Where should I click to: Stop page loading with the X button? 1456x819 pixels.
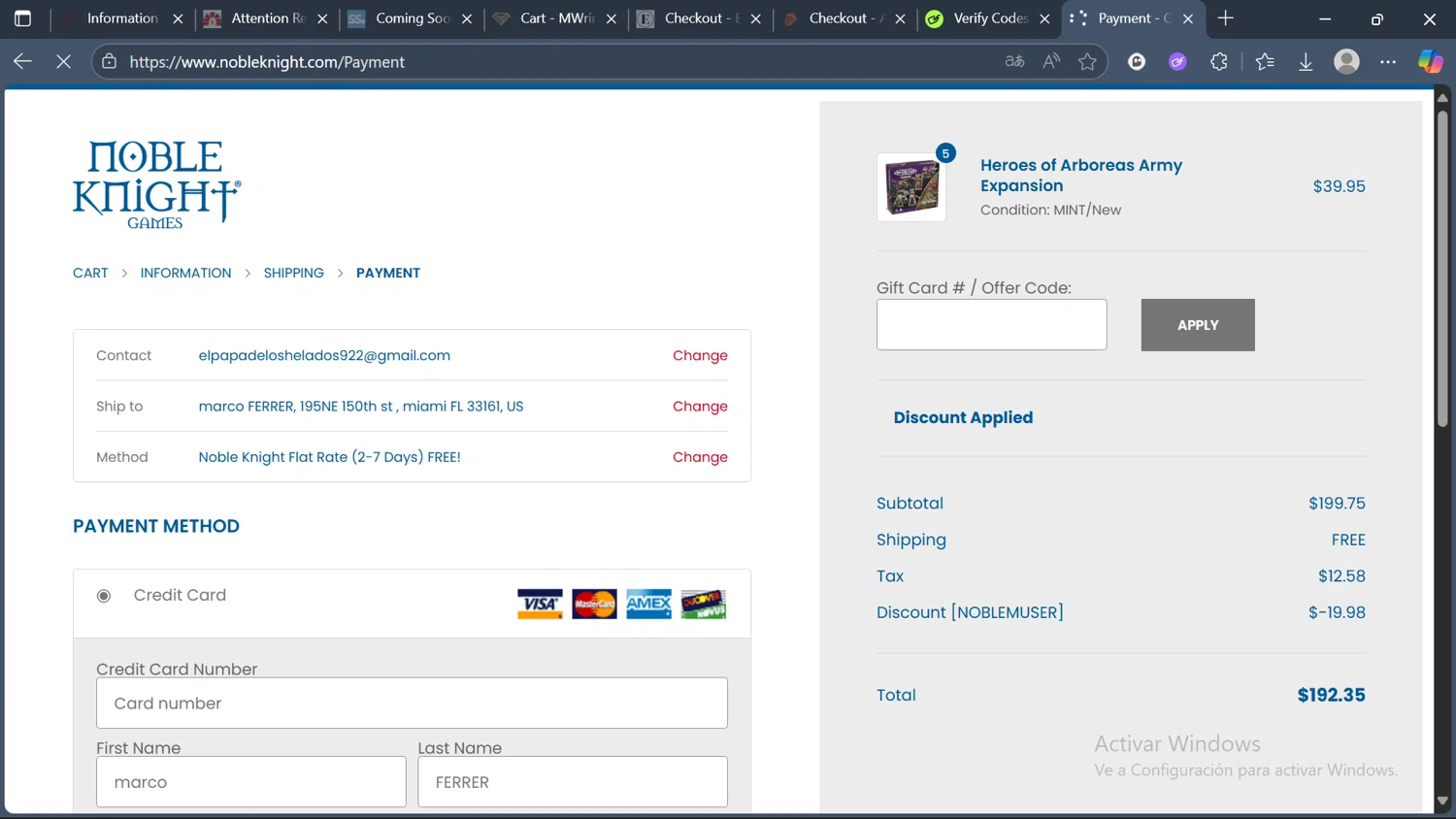[x=64, y=61]
